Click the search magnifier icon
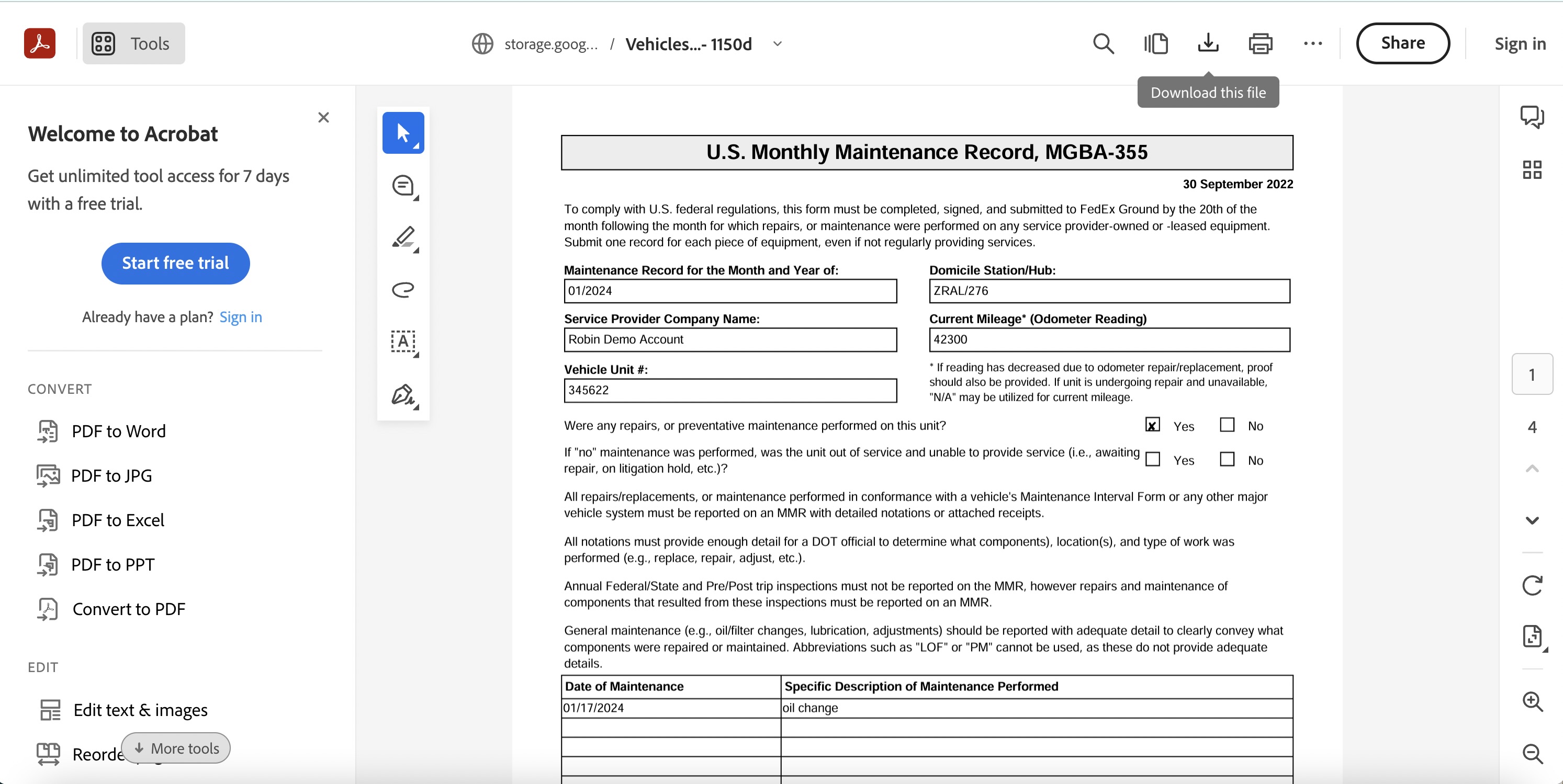Viewport: 1563px width, 784px height. 1103,43
